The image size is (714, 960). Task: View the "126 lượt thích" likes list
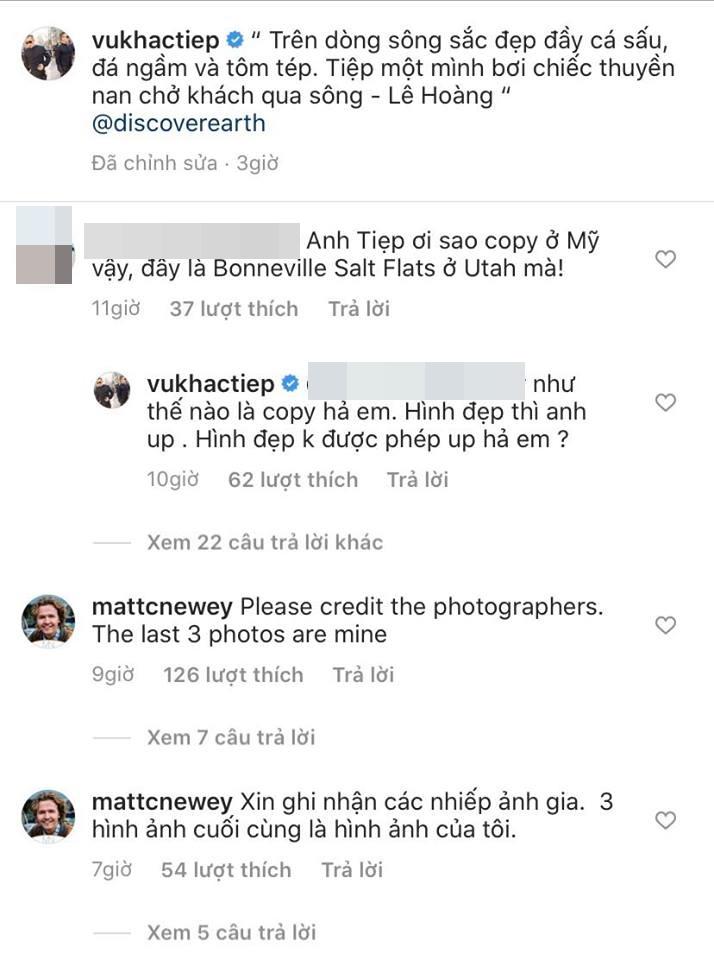tap(233, 675)
